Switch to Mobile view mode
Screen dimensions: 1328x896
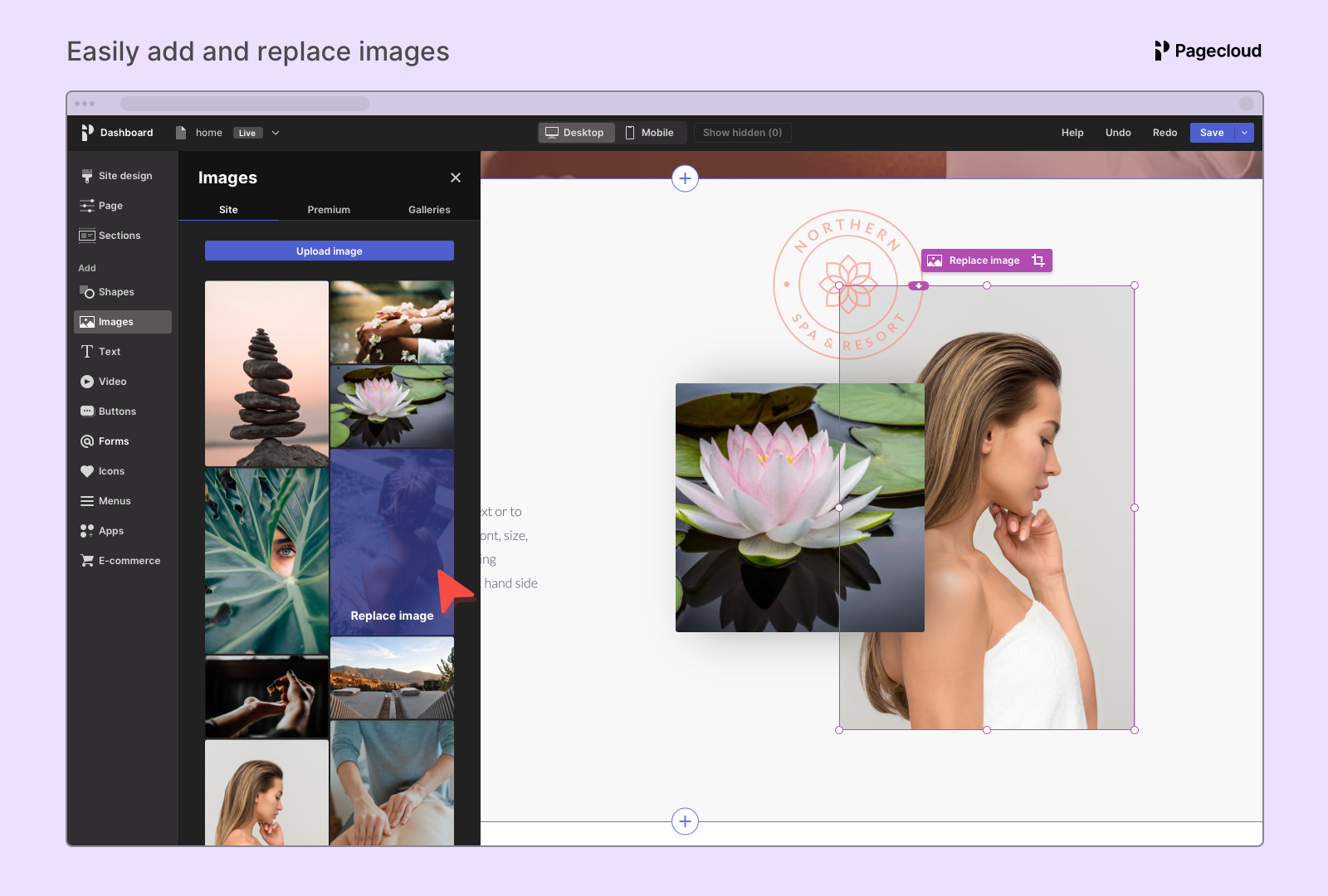(652, 132)
